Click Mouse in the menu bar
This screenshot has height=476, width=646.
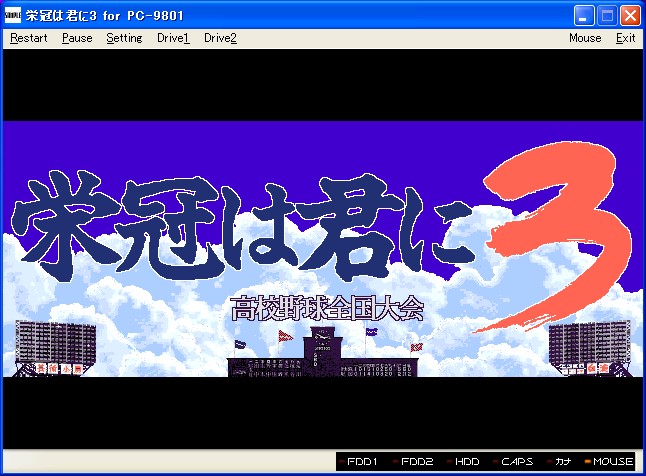[x=585, y=38]
